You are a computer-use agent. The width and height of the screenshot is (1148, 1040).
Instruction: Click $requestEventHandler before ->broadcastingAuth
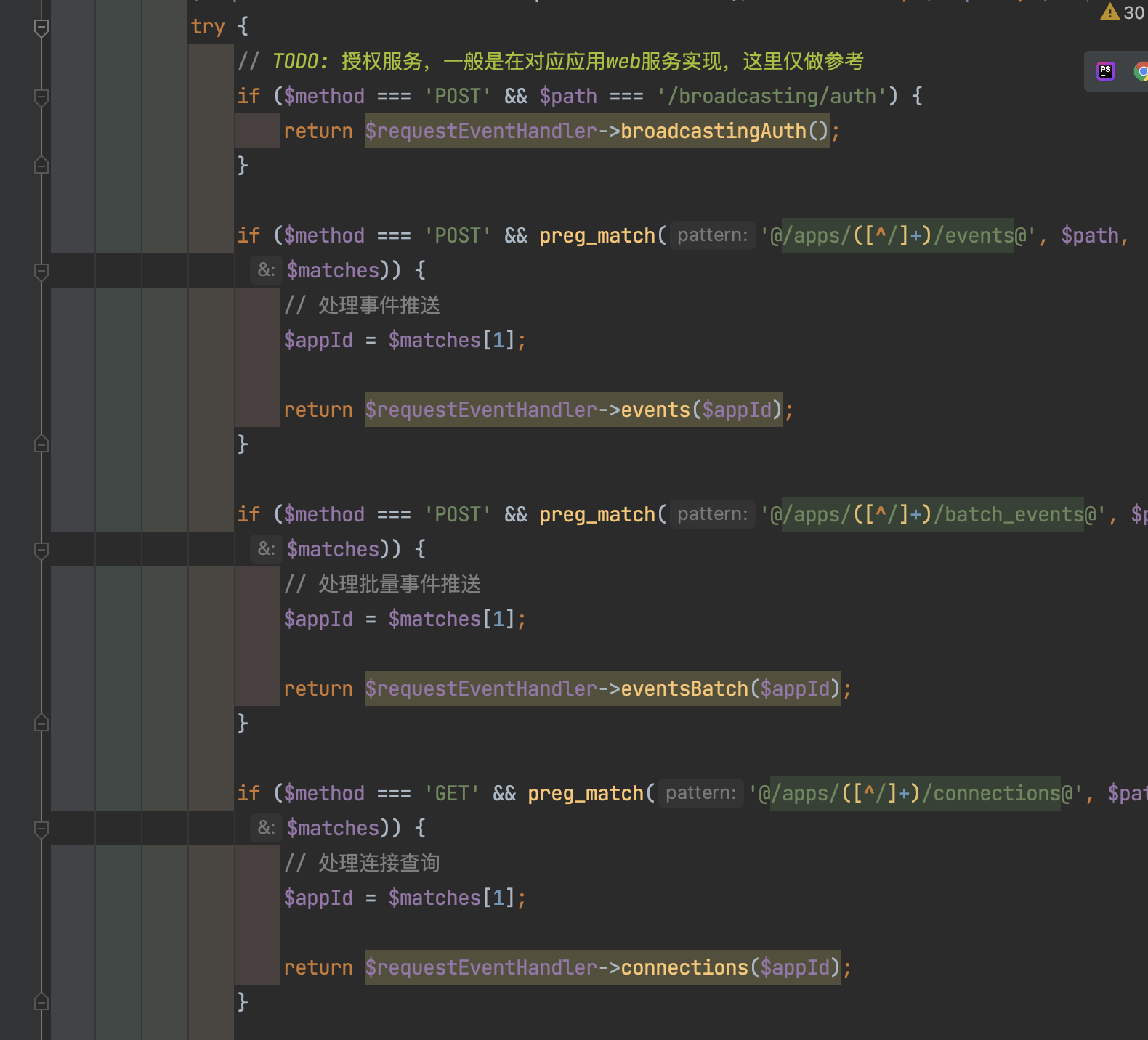481,131
